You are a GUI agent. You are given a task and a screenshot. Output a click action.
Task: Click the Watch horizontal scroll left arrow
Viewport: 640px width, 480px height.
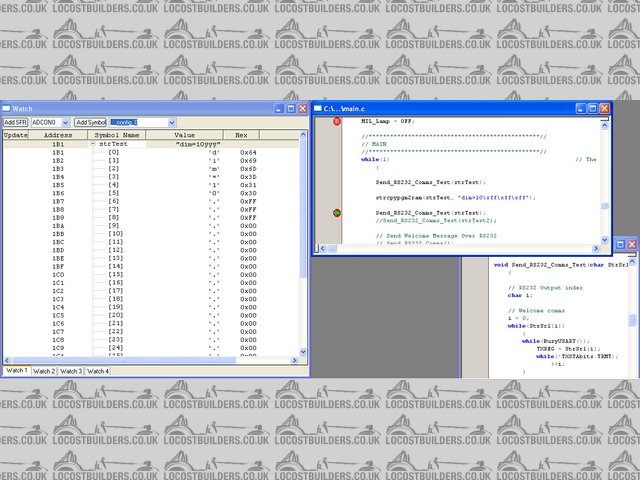[x=7, y=360]
